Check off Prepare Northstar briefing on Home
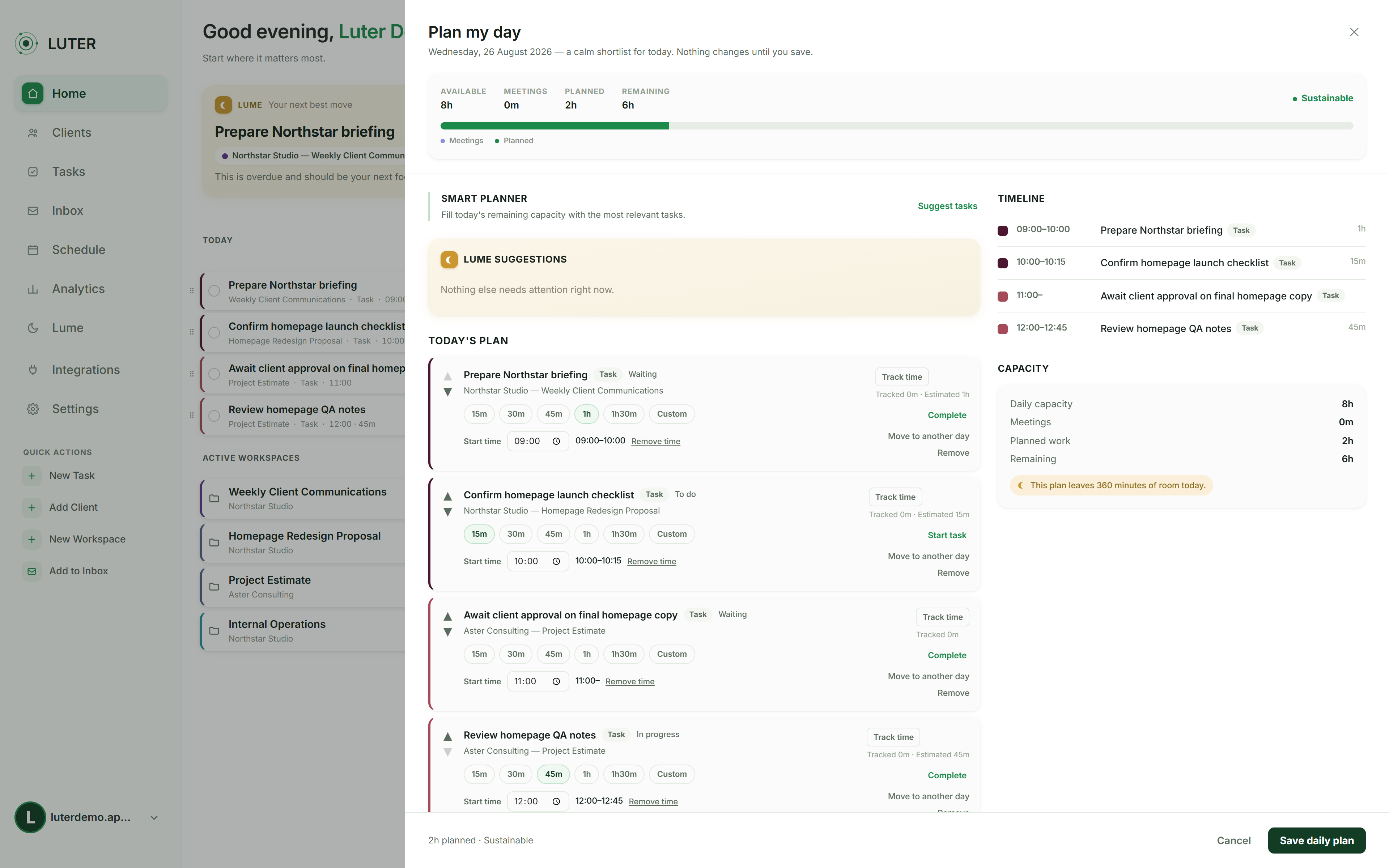The image size is (1389, 868). tap(214, 291)
